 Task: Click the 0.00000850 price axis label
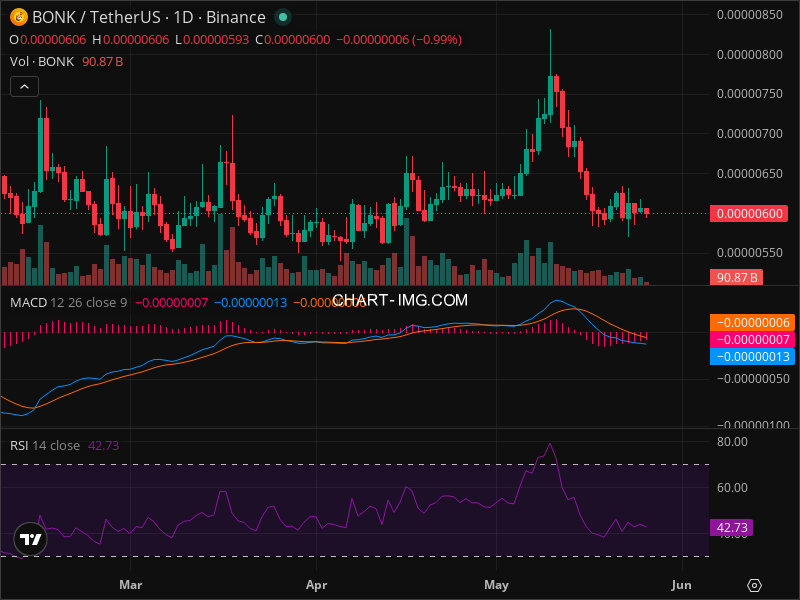click(x=749, y=15)
